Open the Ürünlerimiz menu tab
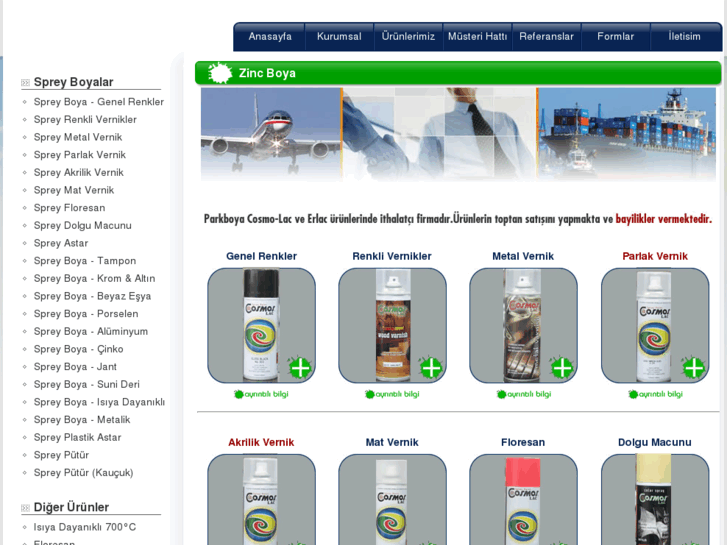Screen dimensions: 727x545 click(x=408, y=37)
